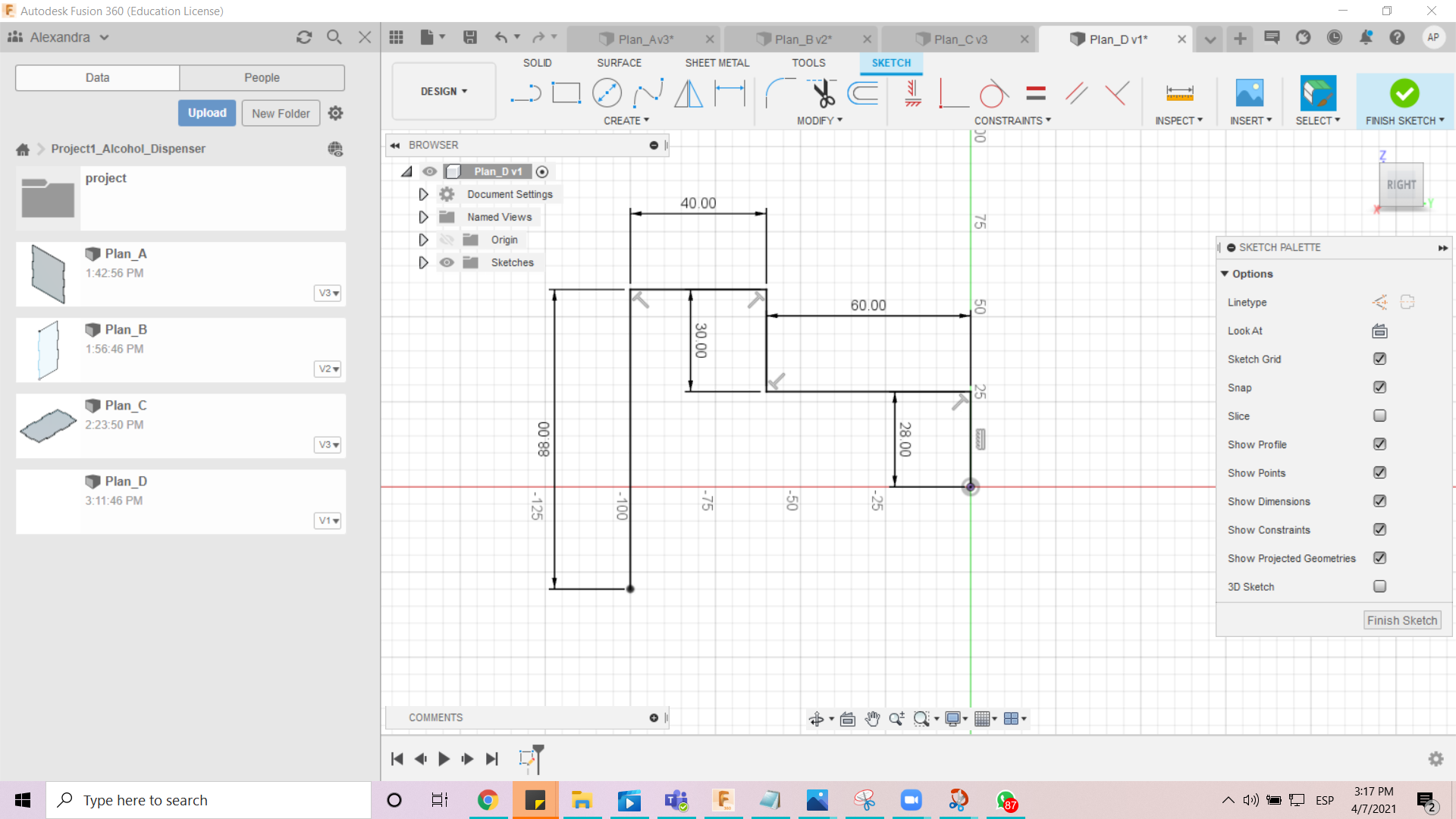Open the MODIFY dropdown menu

(820, 121)
